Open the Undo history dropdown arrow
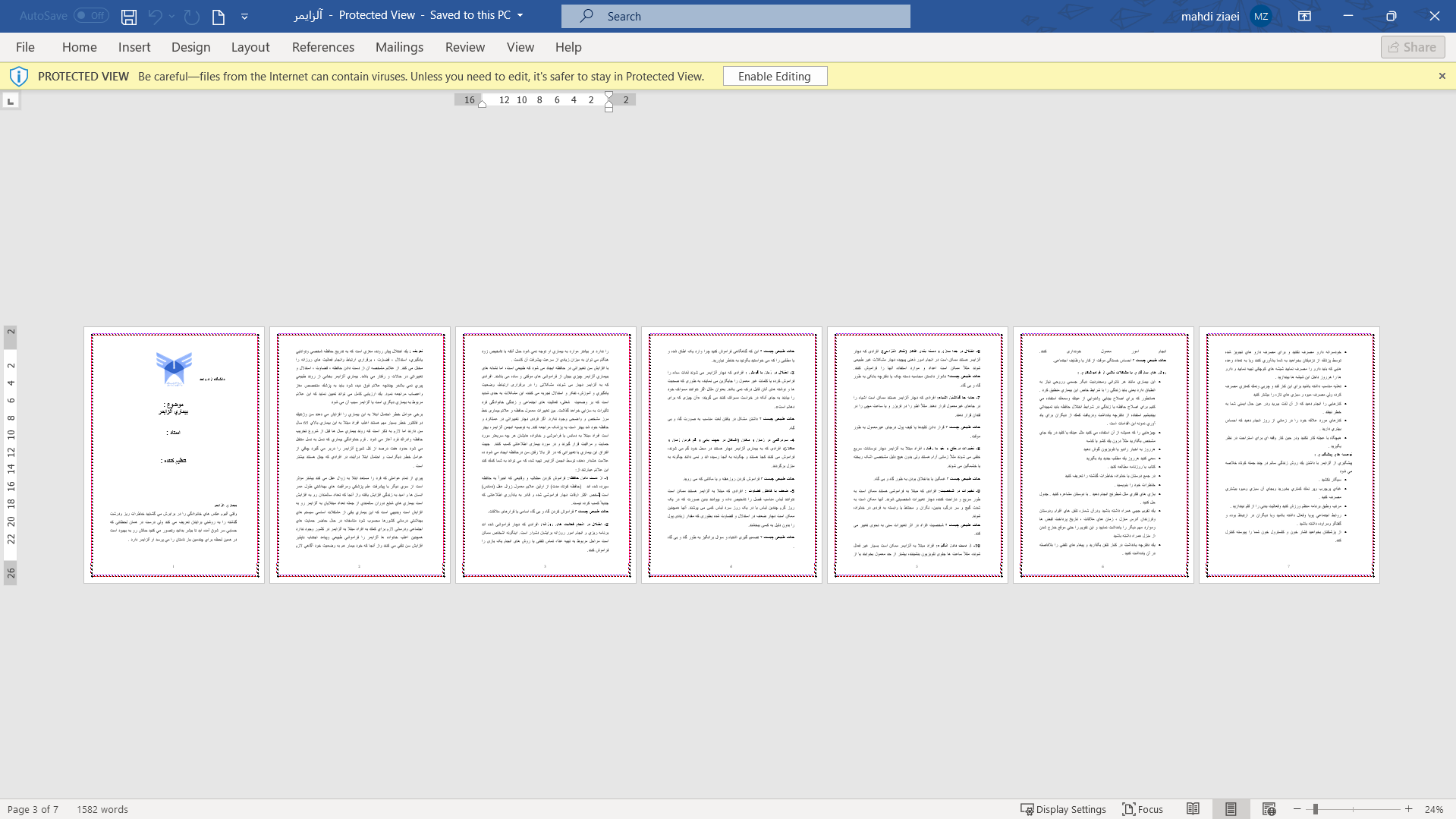Viewport: 1456px width, 819px height. [x=172, y=16]
